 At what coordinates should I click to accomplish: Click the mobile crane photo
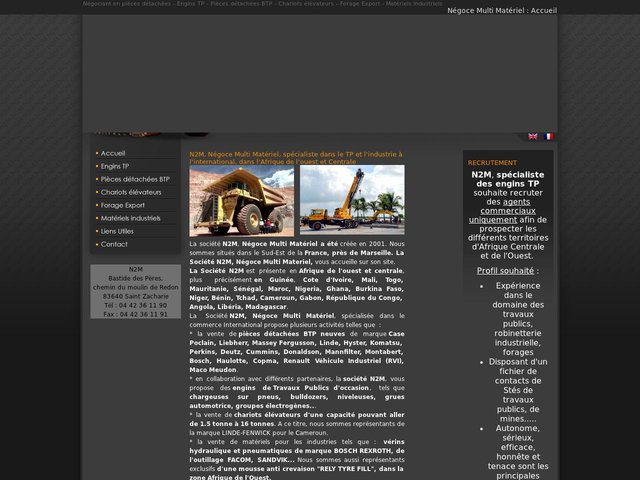[x=352, y=200]
